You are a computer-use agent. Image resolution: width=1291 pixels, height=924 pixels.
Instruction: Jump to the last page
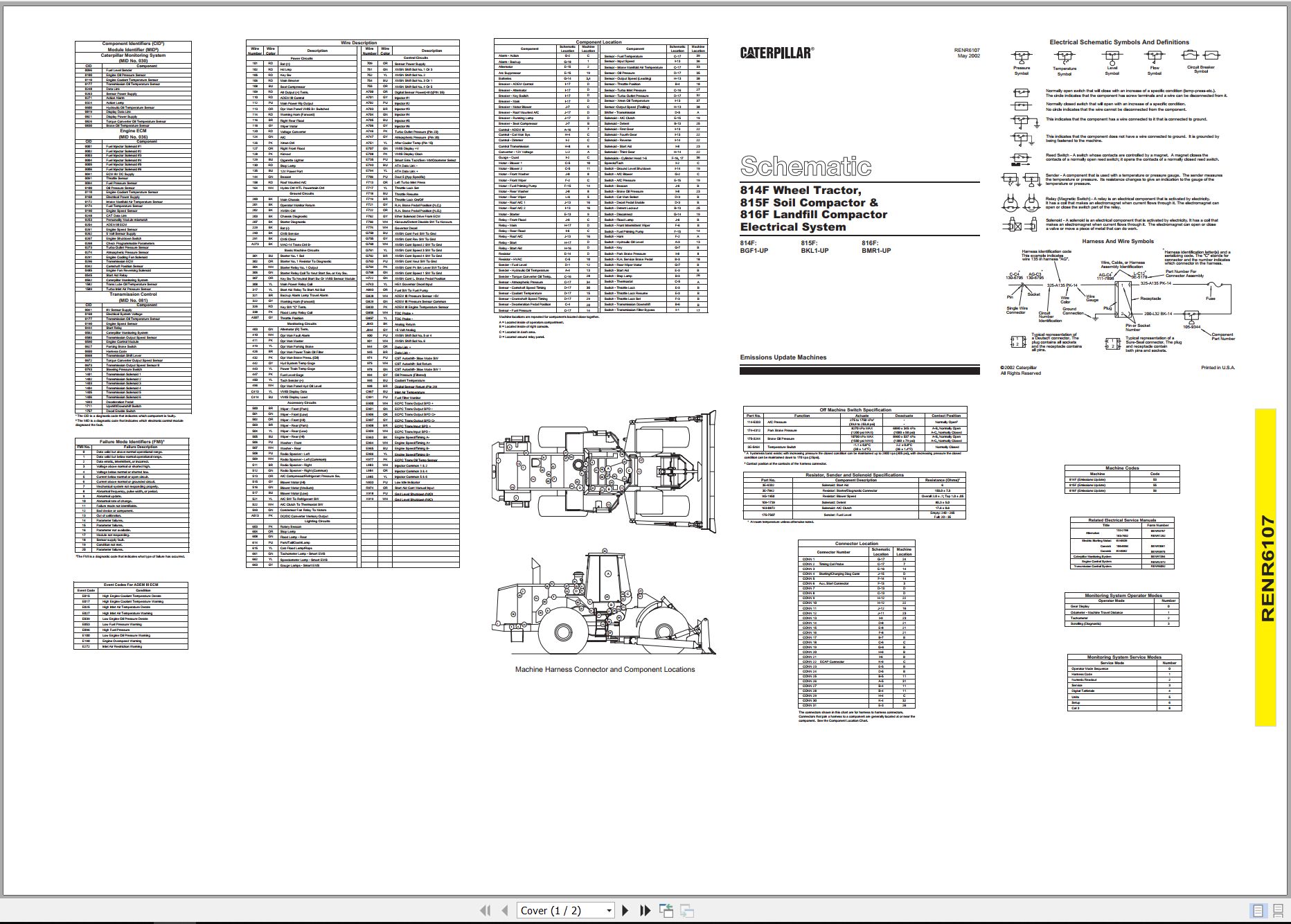click(645, 911)
